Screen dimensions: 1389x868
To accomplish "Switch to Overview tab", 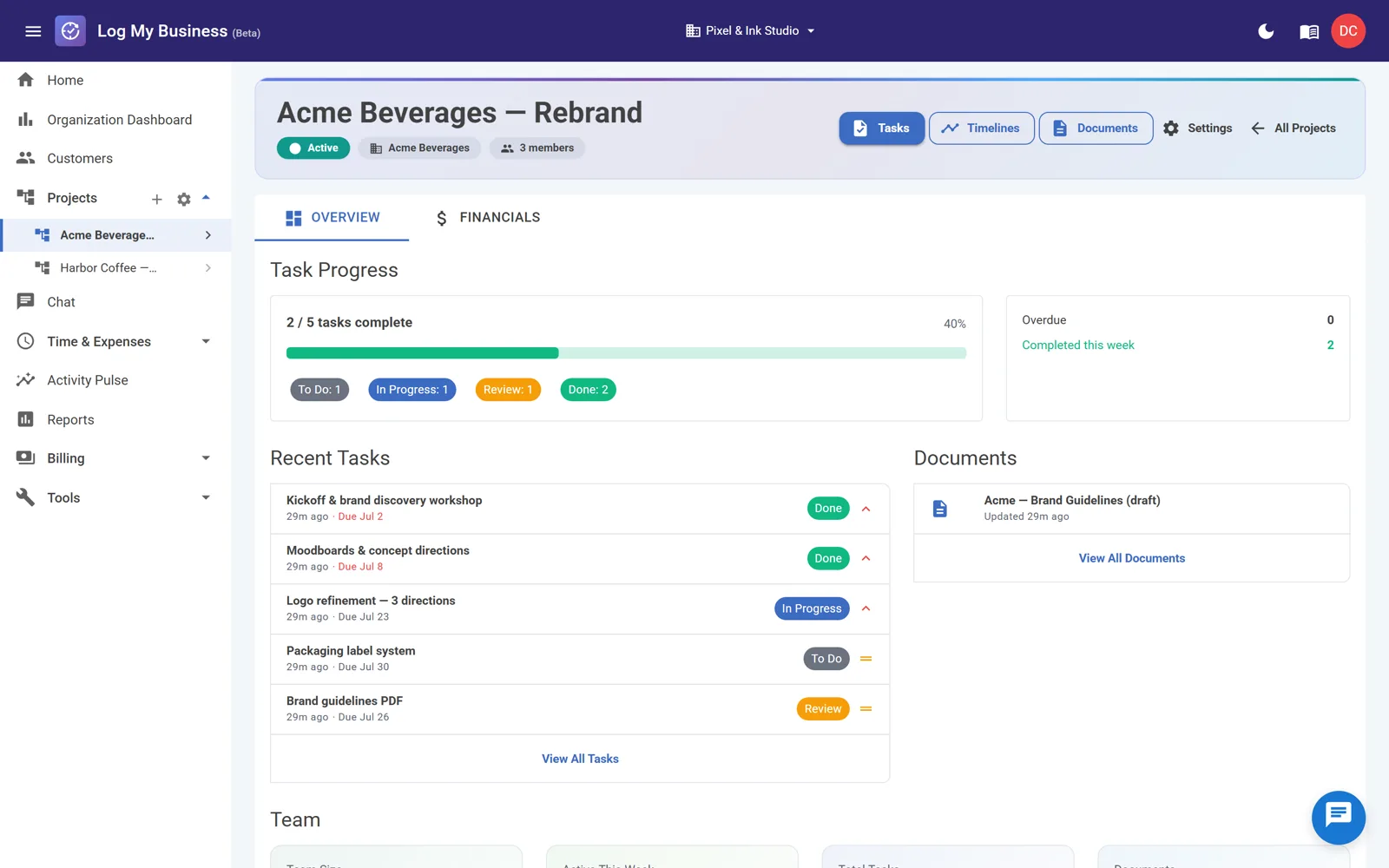I will click(x=332, y=218).
